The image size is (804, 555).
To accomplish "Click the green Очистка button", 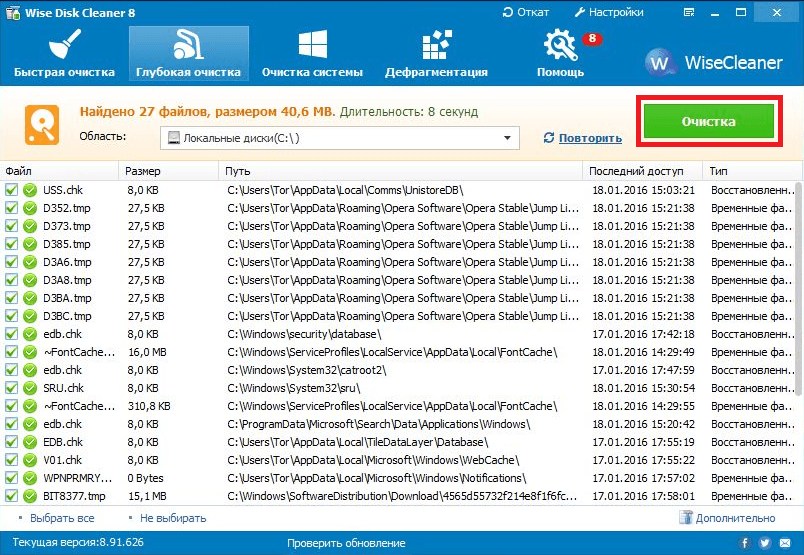I will click(708, 121).
